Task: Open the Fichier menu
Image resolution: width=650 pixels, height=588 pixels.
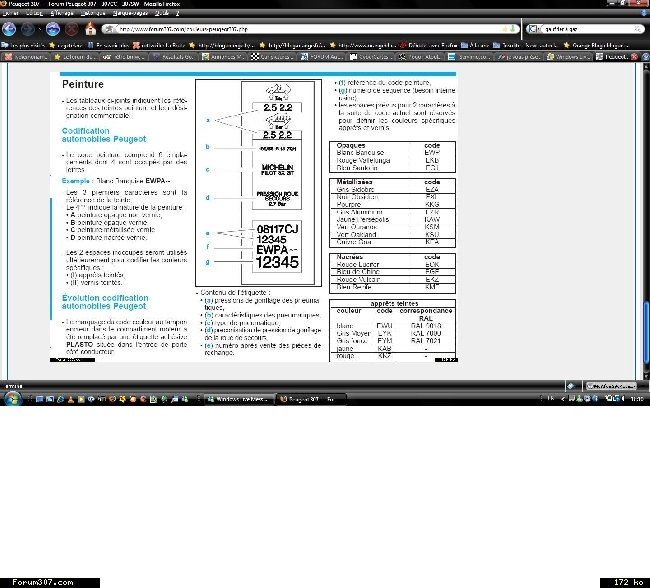Action: point(10,13)
